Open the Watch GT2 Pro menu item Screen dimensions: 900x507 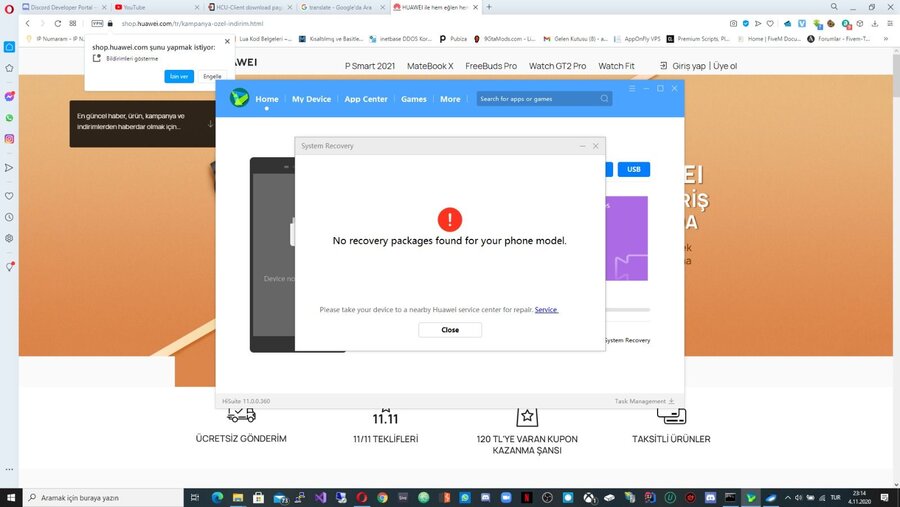click(557, 66)
